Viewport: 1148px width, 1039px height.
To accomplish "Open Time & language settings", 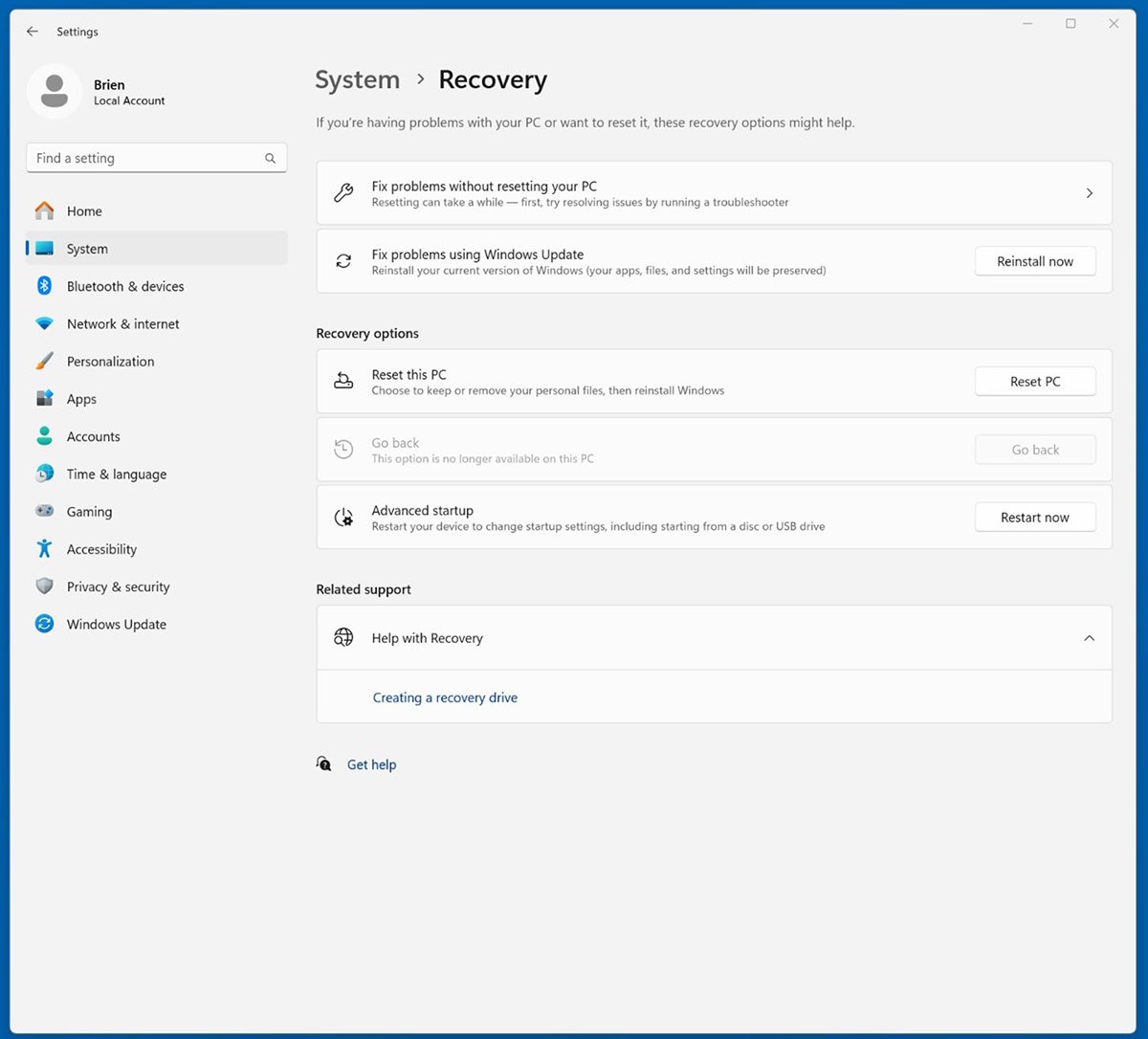I will pos(116,475).
